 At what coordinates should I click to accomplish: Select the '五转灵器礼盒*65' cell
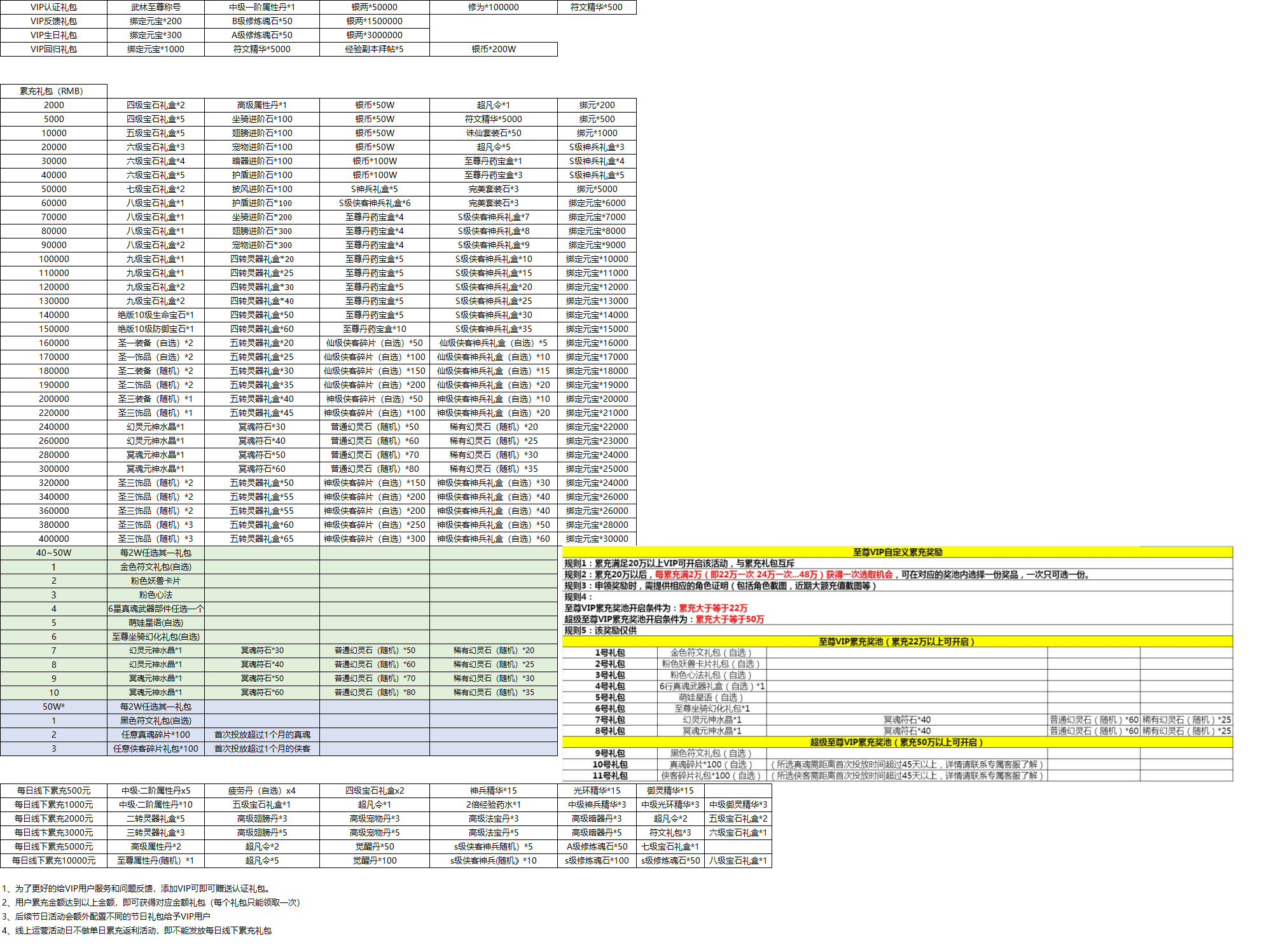tap(262, 539)
